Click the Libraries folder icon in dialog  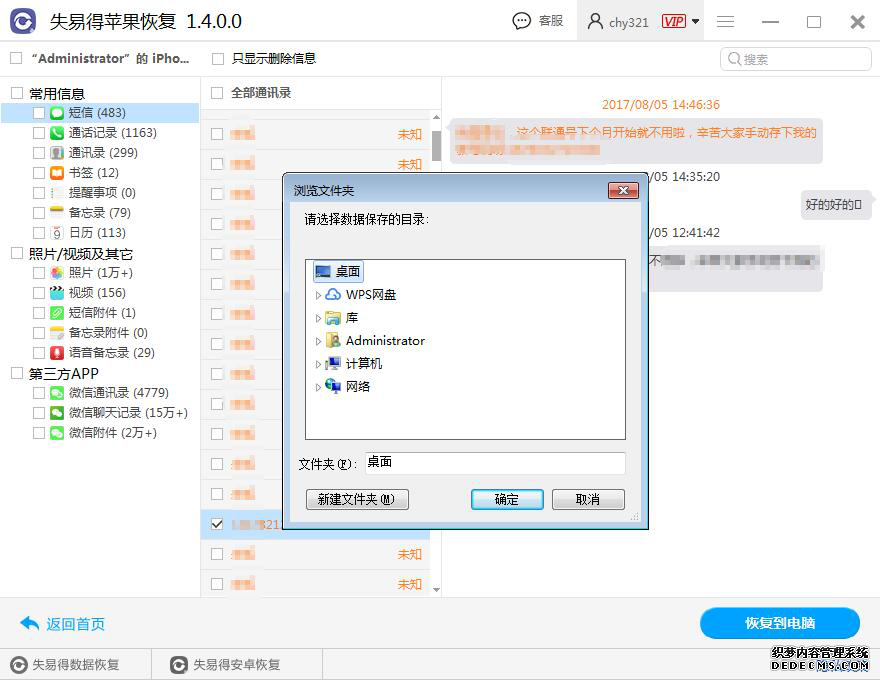click(x=333, y=318)
